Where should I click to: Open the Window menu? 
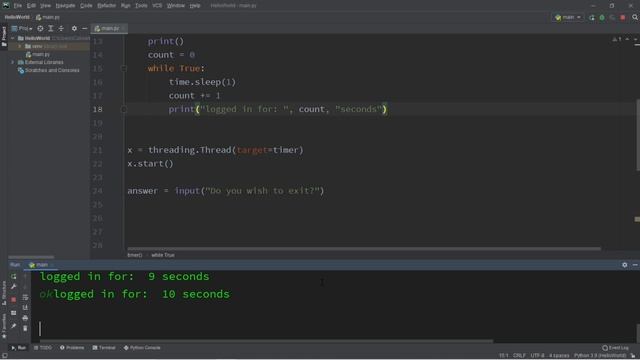click(176, 6)
